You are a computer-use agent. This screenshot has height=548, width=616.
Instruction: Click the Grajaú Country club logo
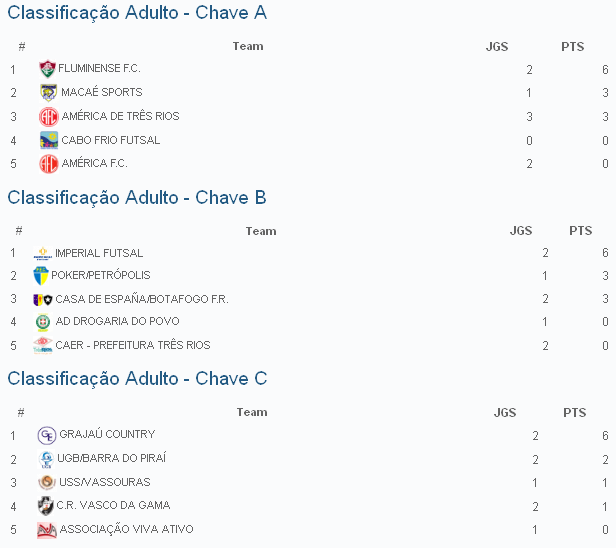(x=47, y=435)
